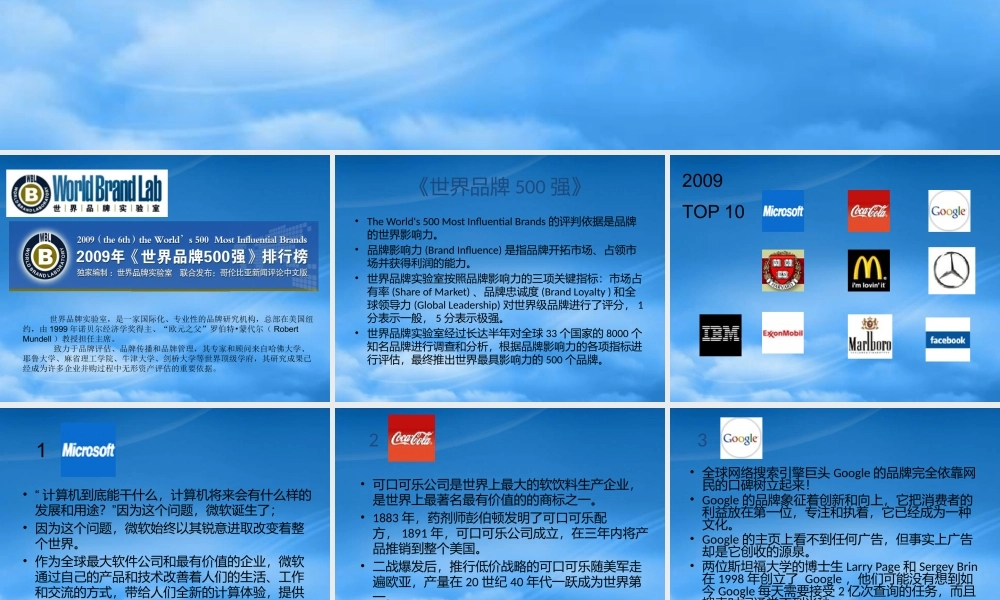The image size is (1000, 600).
Task: Click the IBM logo
Action: [x=720, y=335]
